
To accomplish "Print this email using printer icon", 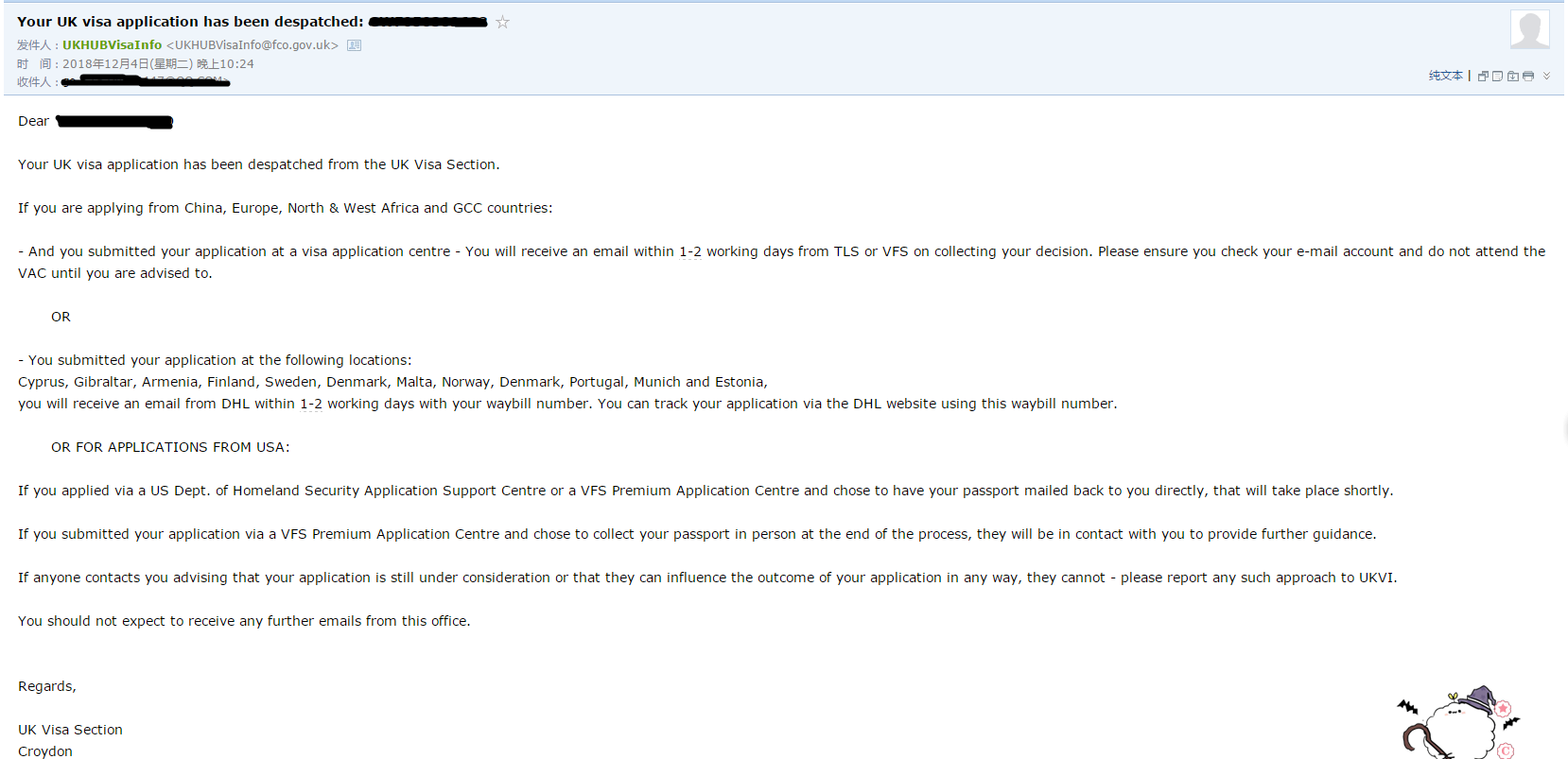I will pyautogui.click(x=1528, y=77).
